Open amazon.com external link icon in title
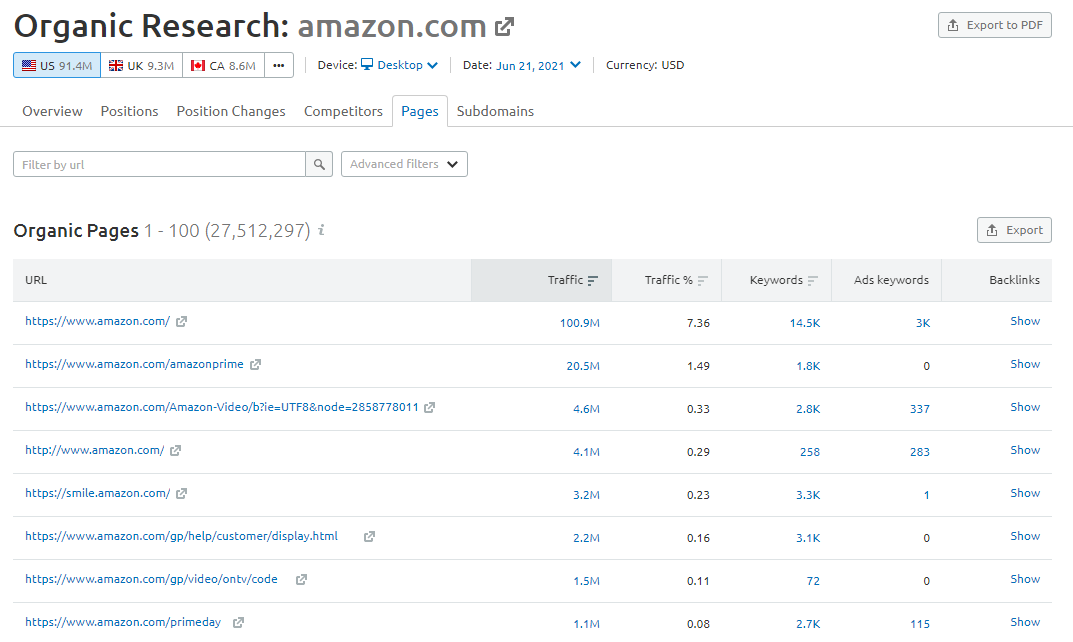Screen dimensions: 1073x642 coord(504,27)
